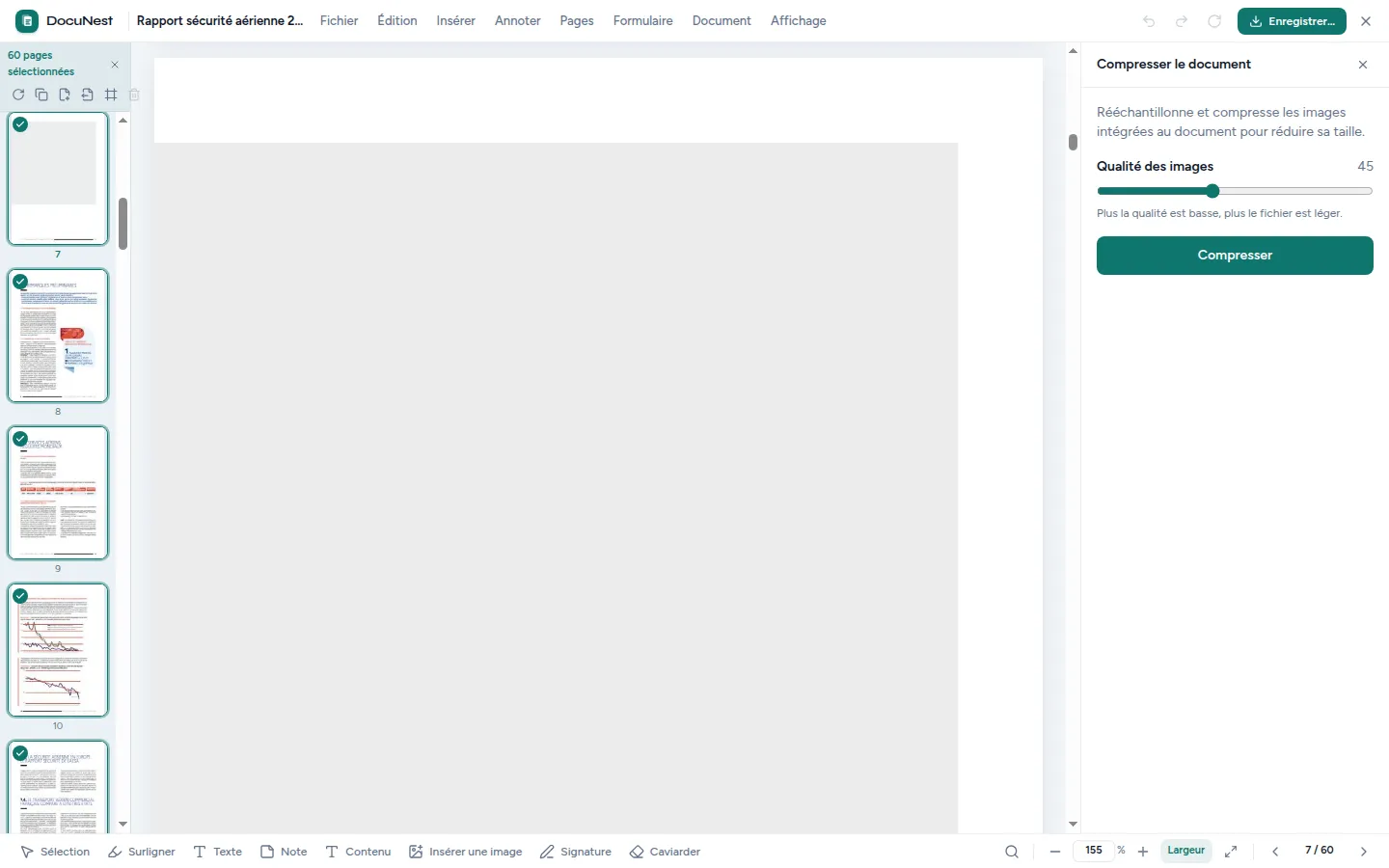
Task: Uncheck page 7 thumbnail checkmark
Action: click(x=20, y=124)
